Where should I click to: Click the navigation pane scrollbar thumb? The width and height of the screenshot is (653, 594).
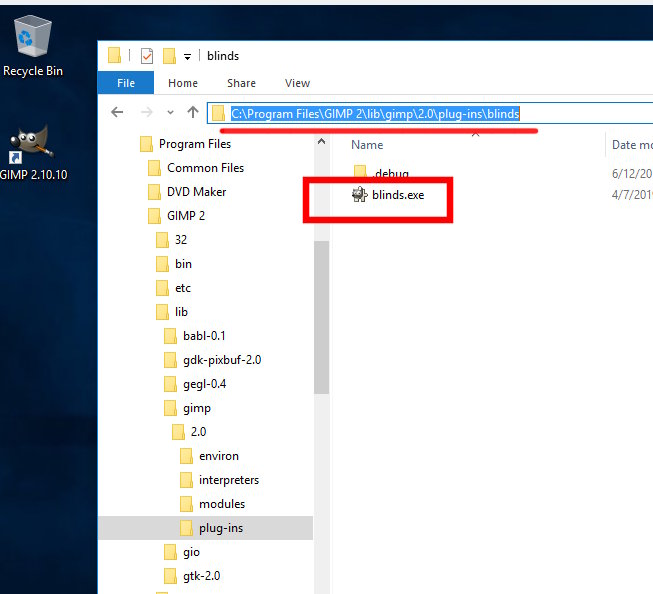(x=322, y=317)
